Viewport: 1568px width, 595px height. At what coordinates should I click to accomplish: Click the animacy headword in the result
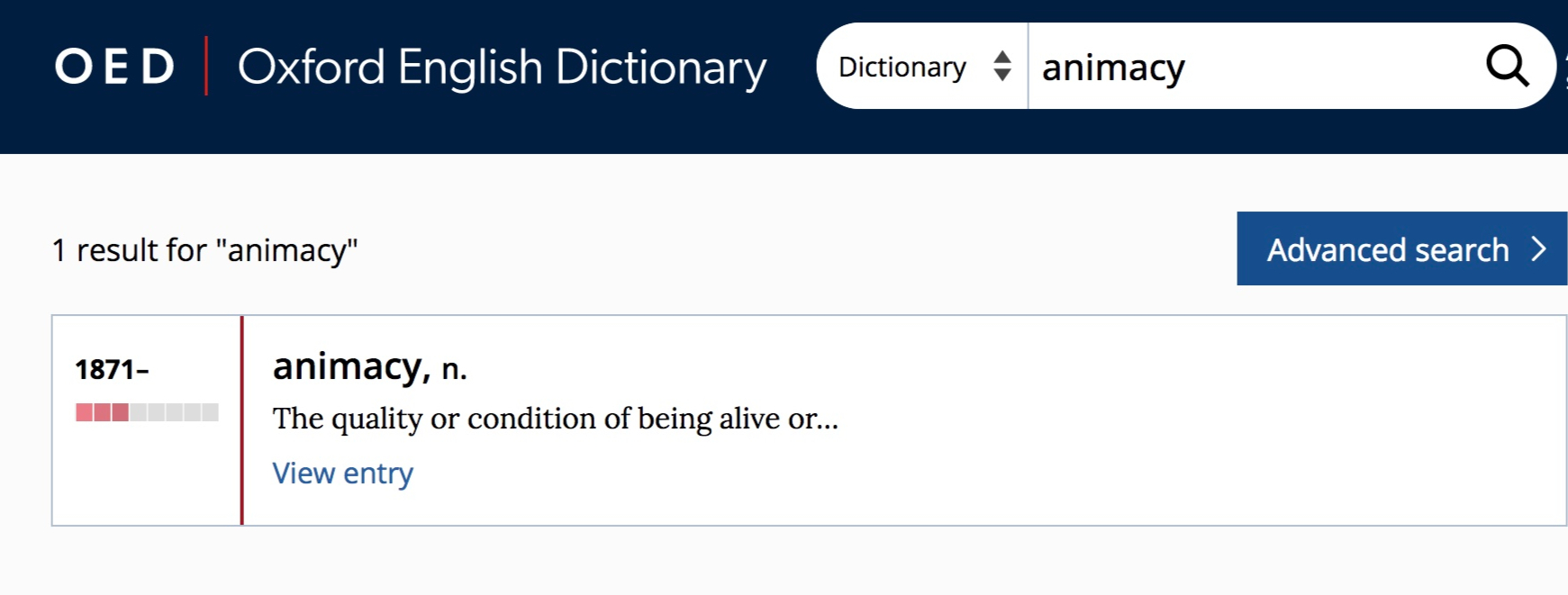(x=347, y=367)
